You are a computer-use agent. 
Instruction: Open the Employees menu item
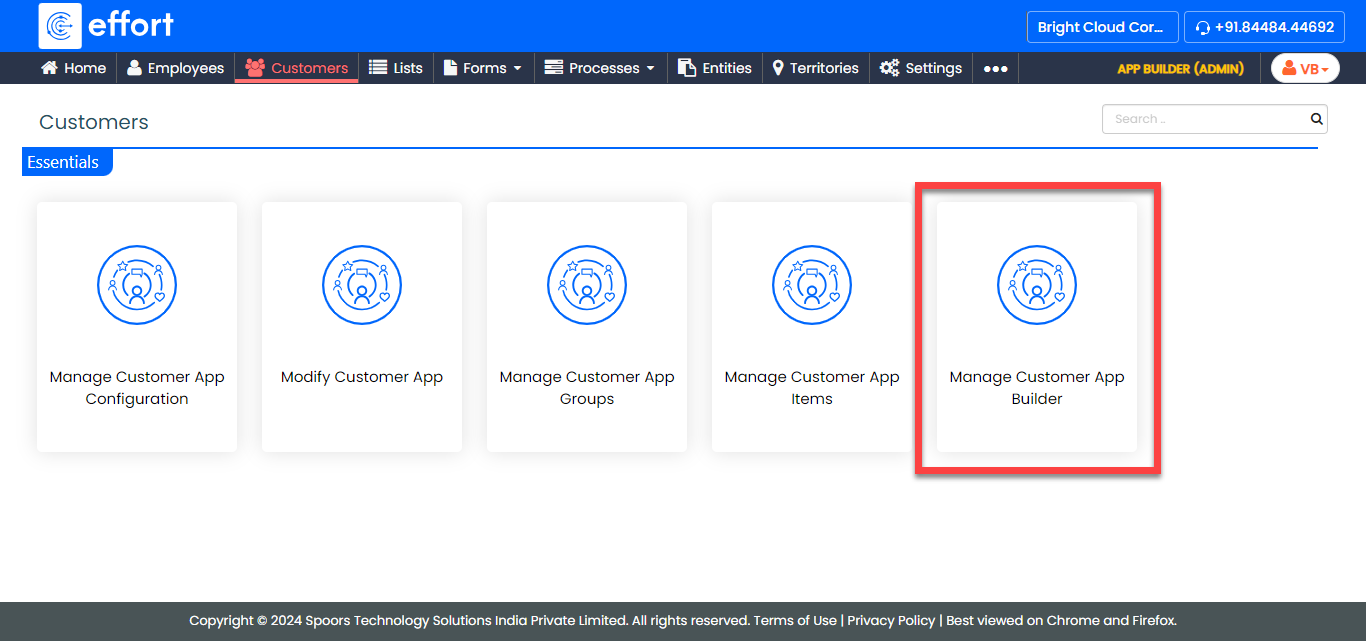coord(176,68)
